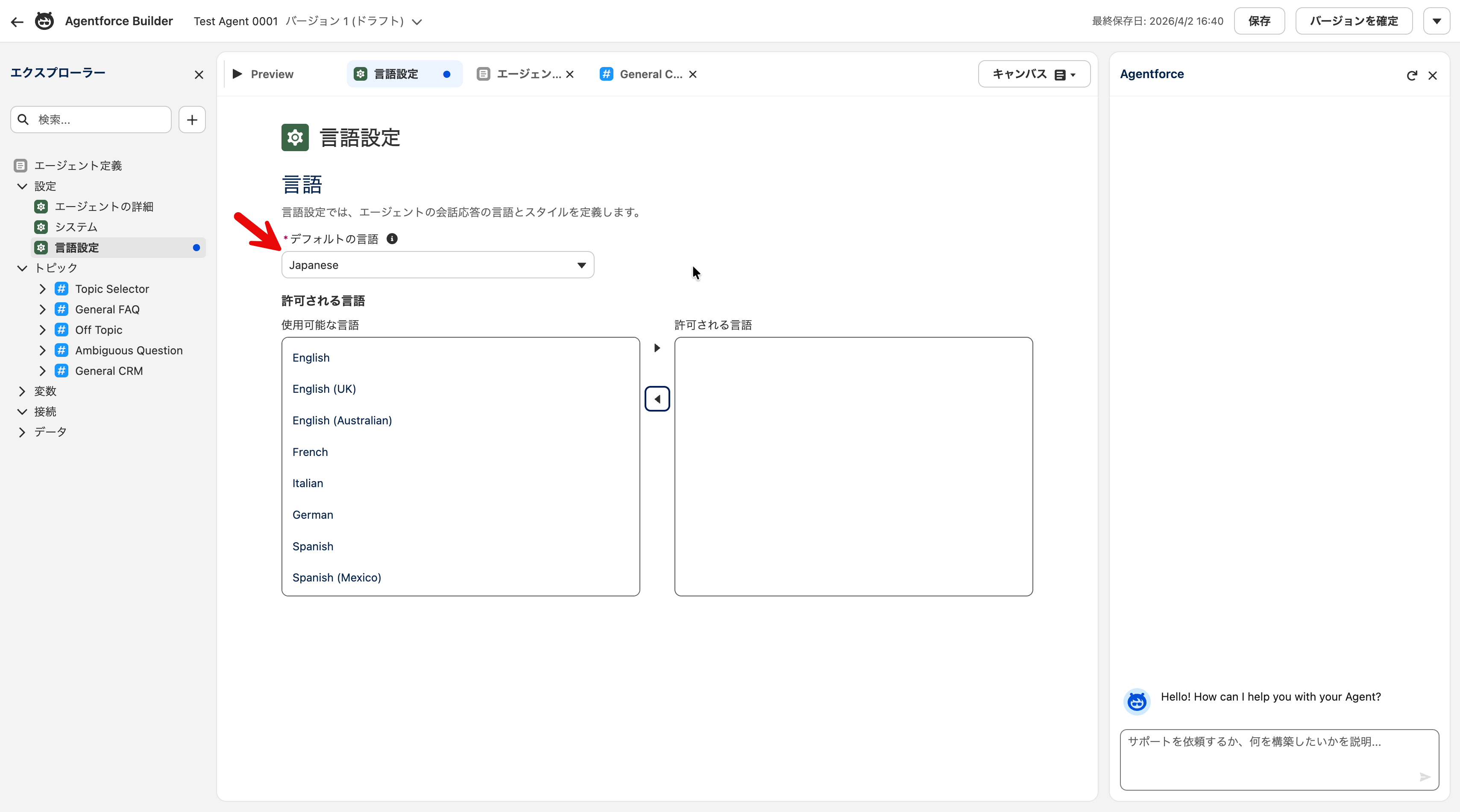The width and height of the screenshot is (1460, 812).
Task: Click the 保存 button
Action: (x=1259, y=21)
